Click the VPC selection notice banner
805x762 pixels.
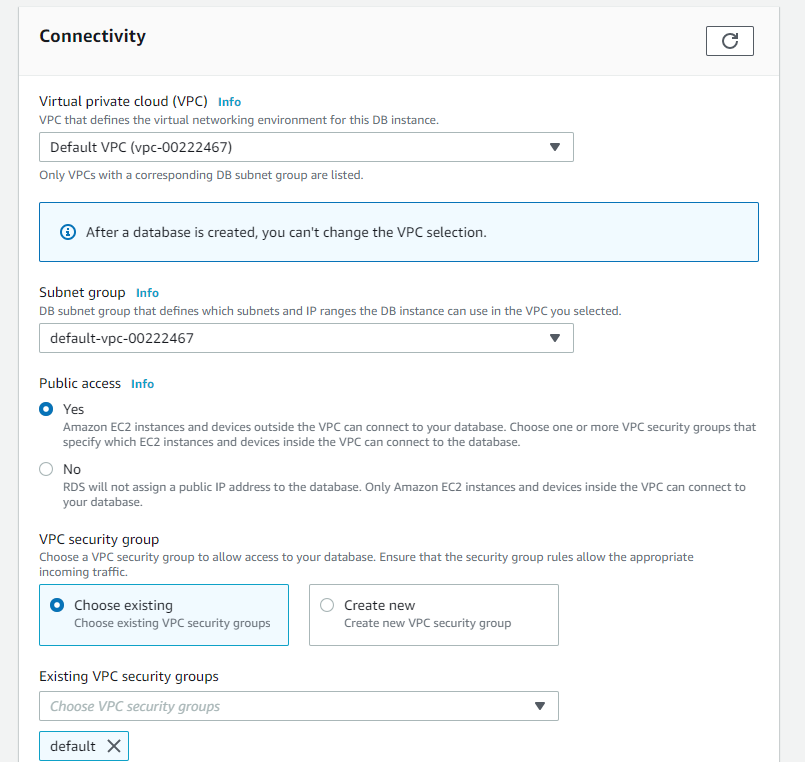399,232
